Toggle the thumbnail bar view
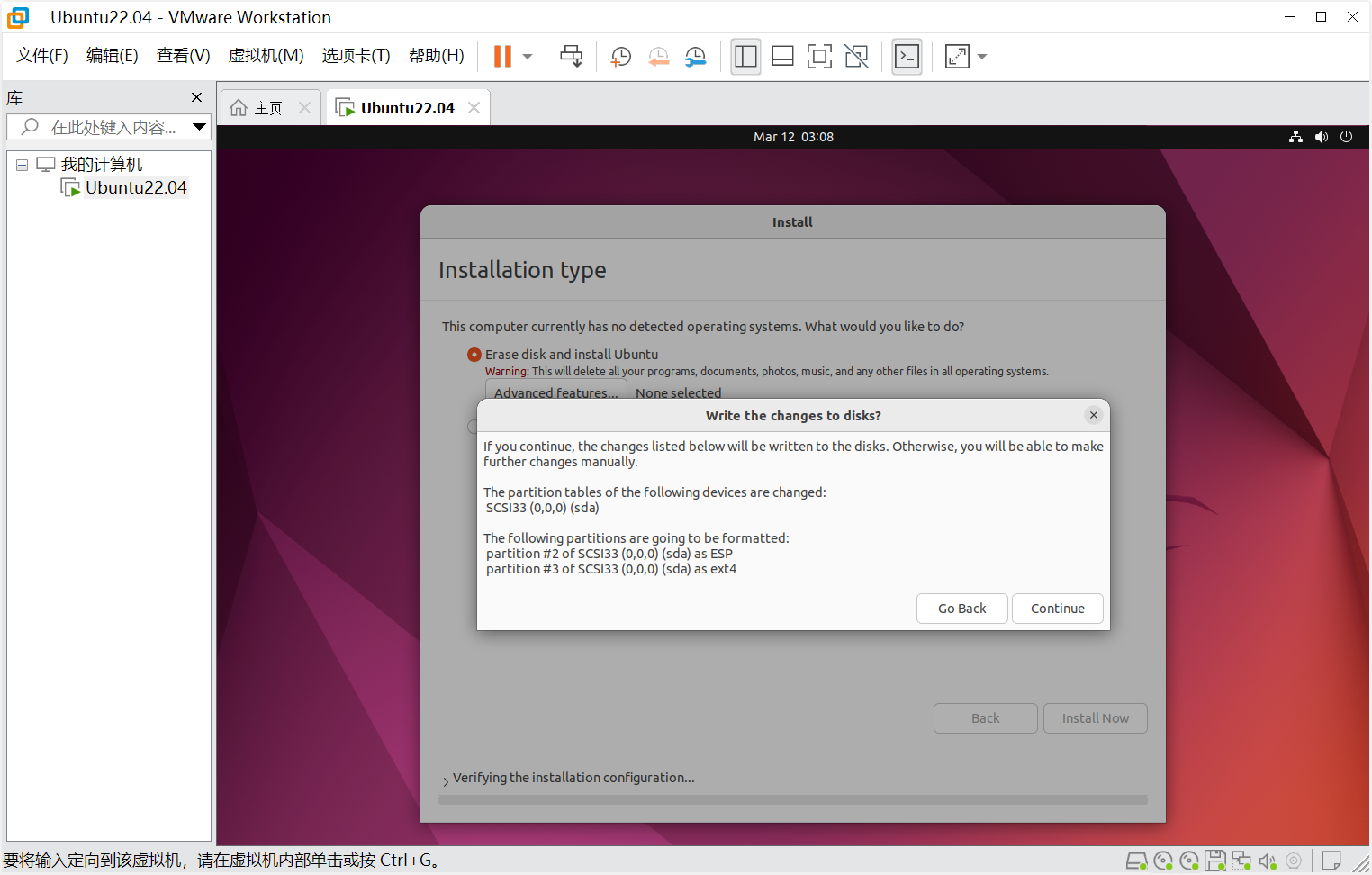The width and height of the screenshot is (1372, 875). 782,57
